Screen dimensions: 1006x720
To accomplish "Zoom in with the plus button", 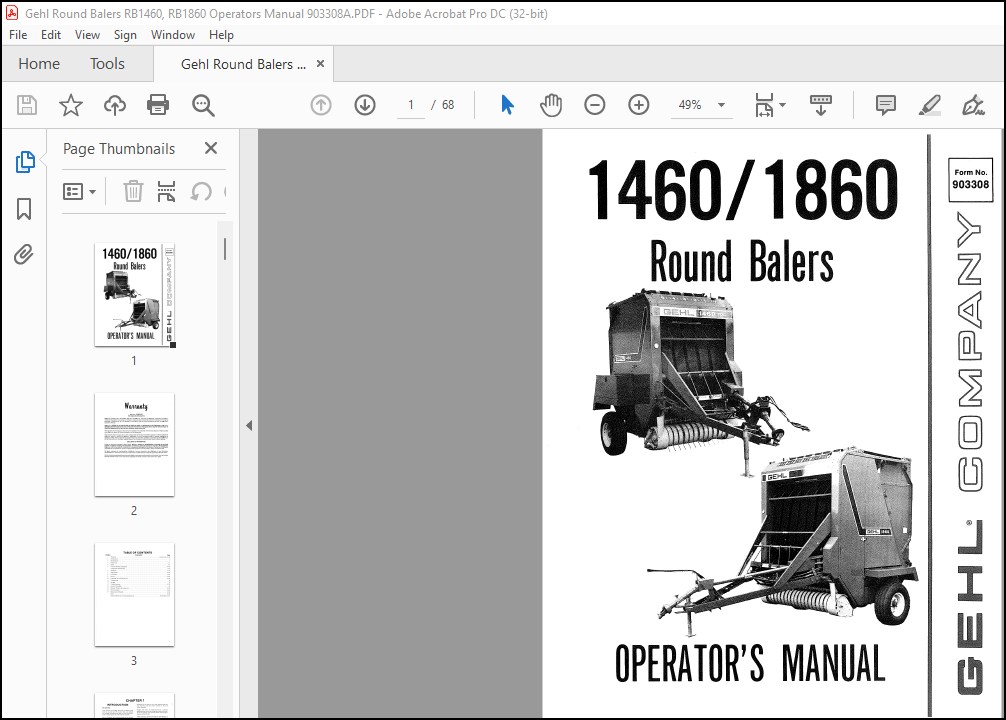I will (638, 105).
